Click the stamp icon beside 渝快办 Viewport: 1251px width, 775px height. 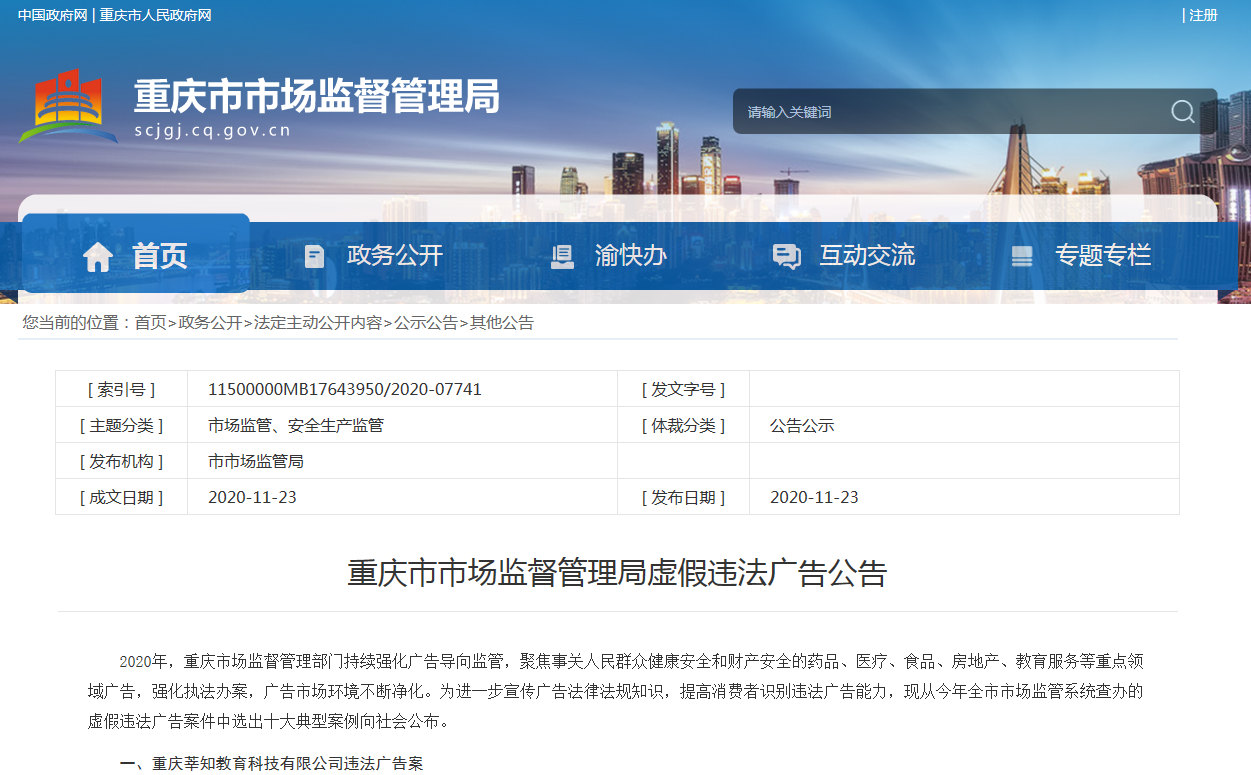click(x=563, y=257)
